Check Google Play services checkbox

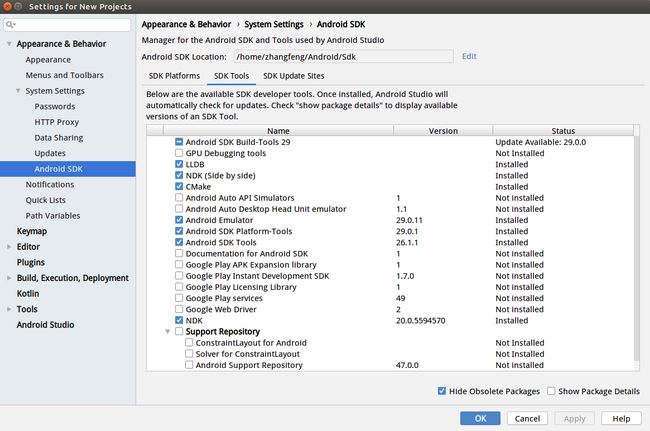tap(179, 298)
